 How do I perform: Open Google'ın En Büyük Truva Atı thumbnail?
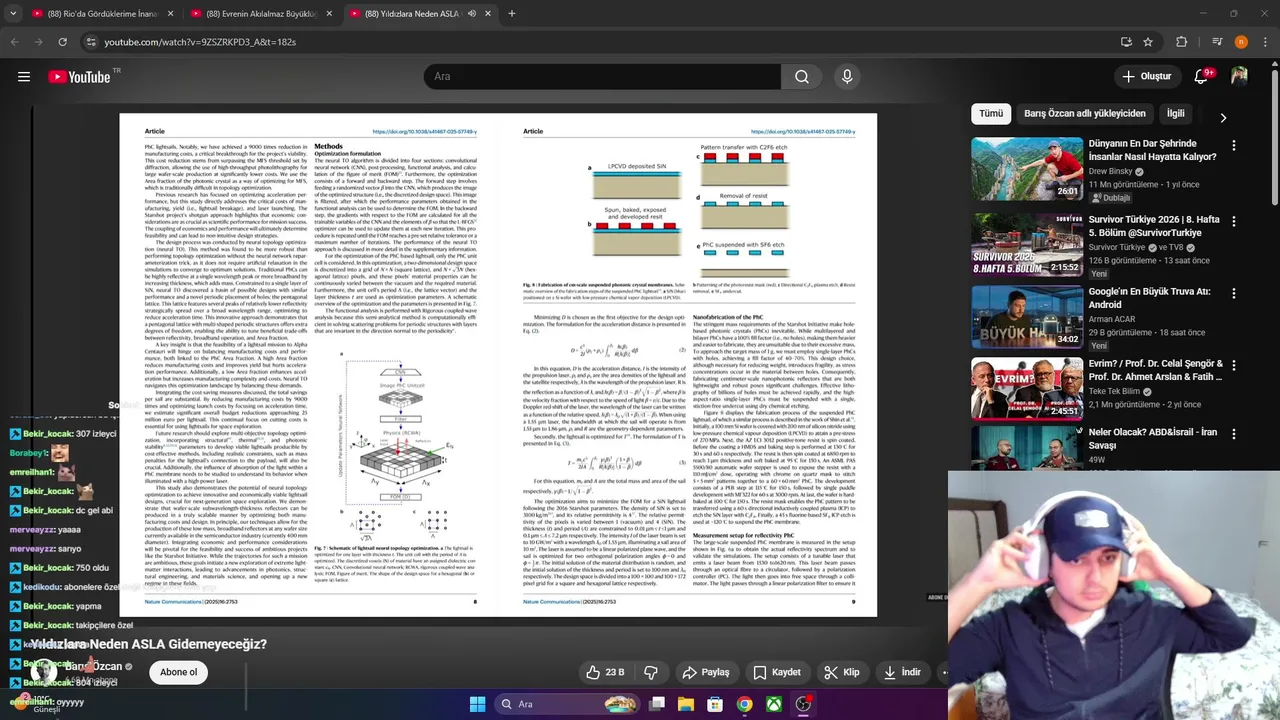1027,317
